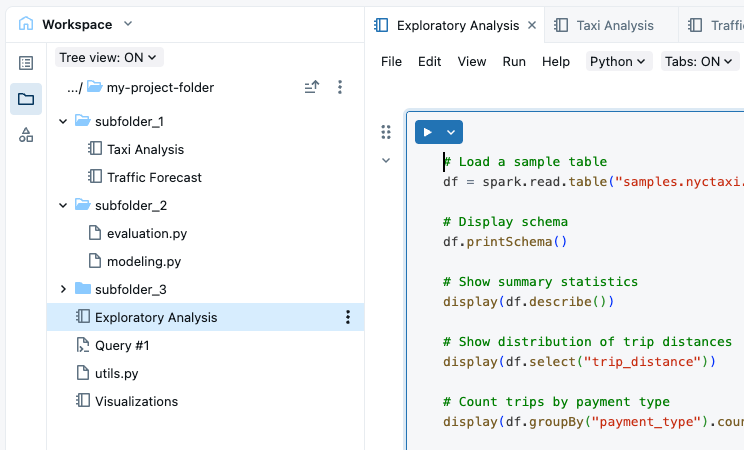
Task: Open the Python language dropdown
Action: [x=618, y=61]
